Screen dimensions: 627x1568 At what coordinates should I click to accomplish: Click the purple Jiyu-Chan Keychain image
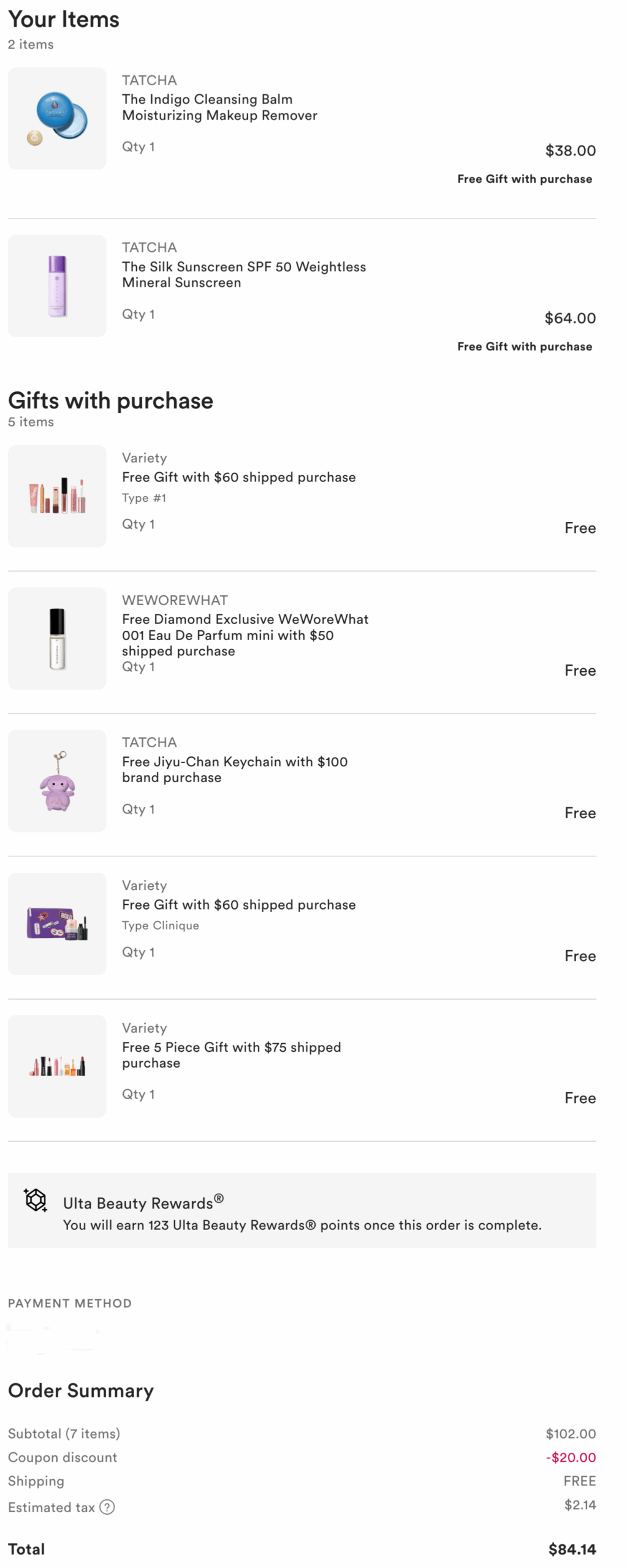click(57, 781)
